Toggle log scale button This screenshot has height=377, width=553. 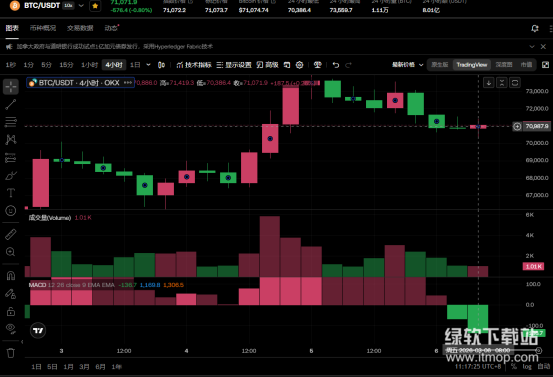pos(527,366)
